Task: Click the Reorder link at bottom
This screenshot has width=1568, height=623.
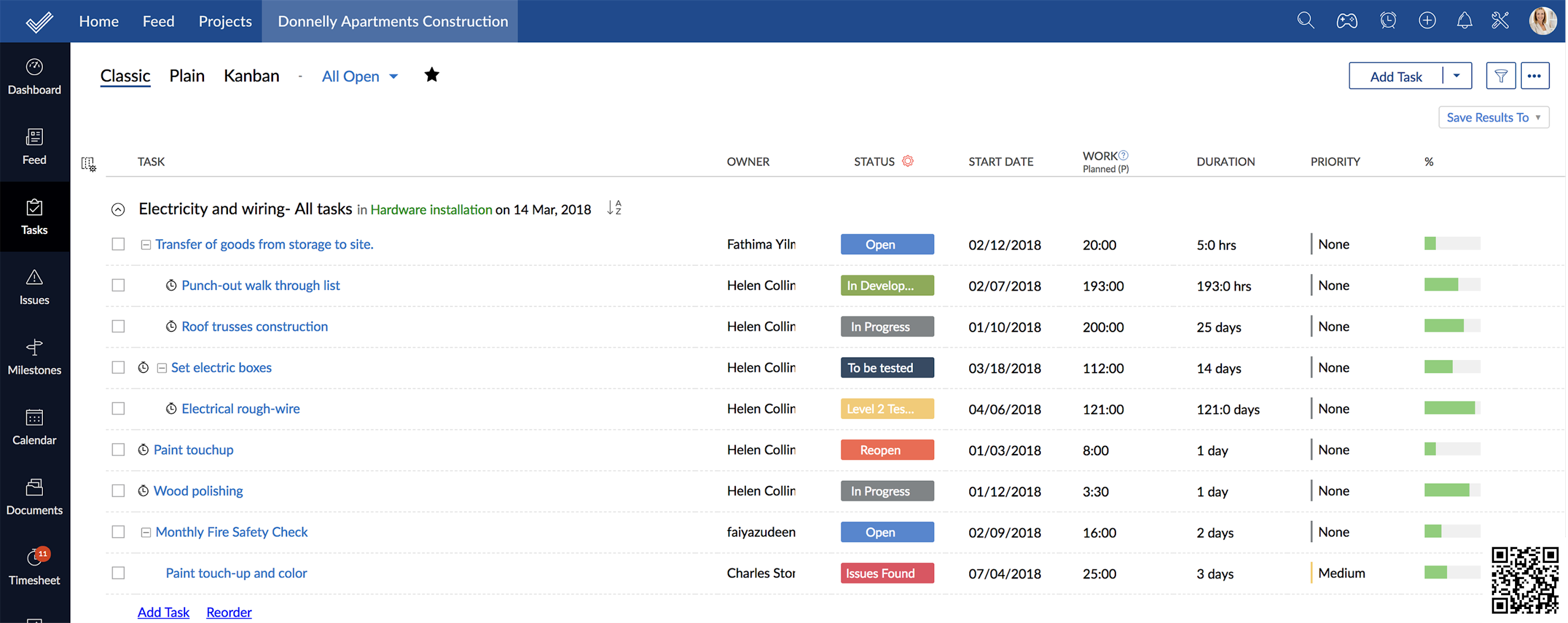Action: pos(228,611)
